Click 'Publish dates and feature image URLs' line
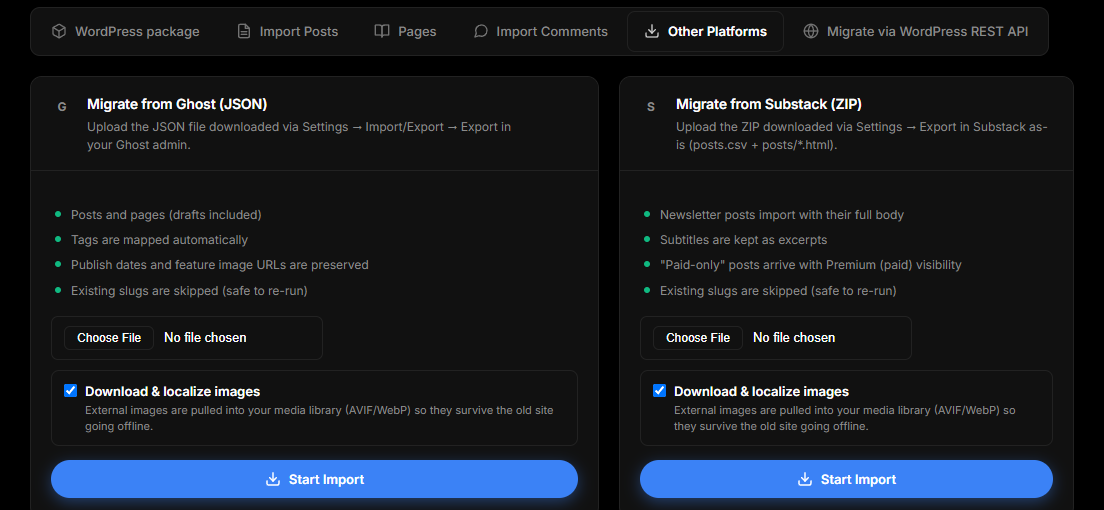The height and width of the screenshot is (510, 1104). [220, 266]
